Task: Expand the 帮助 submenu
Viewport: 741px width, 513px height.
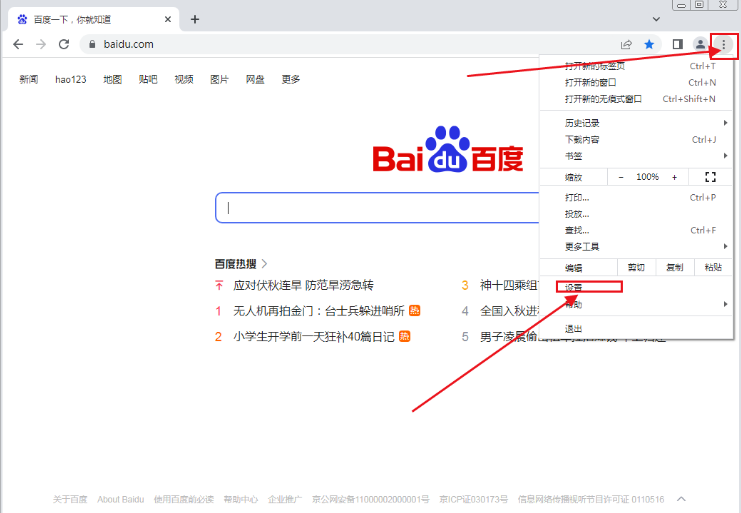Action: click(x=637, y=304)
